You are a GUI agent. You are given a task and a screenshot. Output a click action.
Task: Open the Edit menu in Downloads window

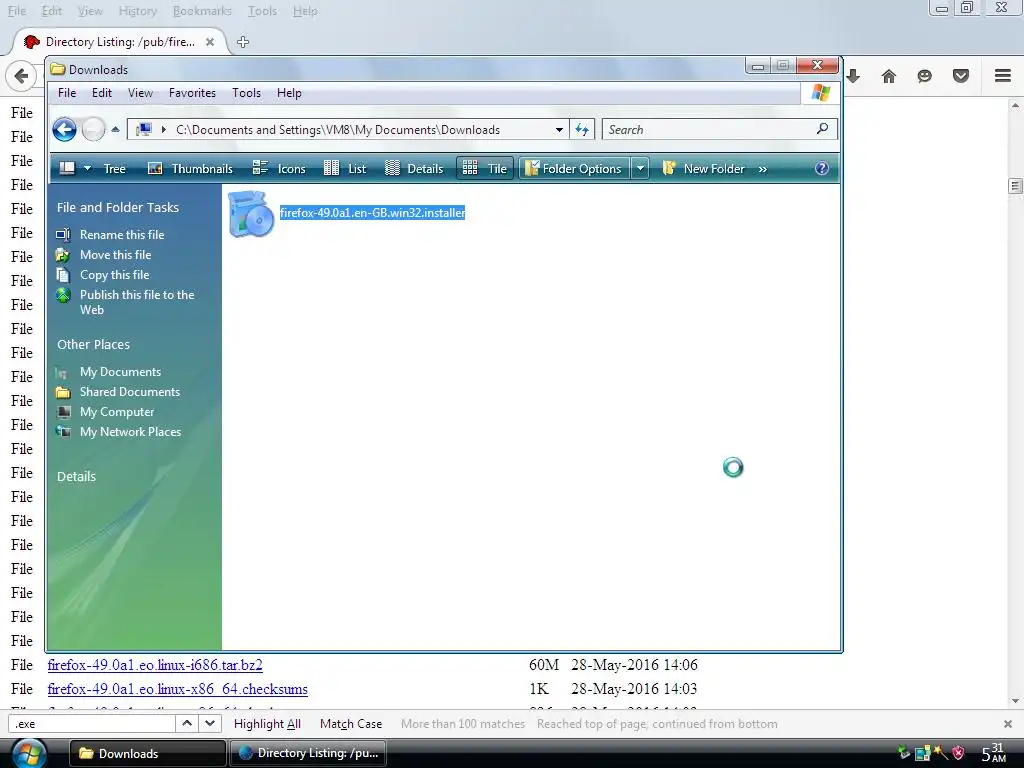tap(101, 93)
